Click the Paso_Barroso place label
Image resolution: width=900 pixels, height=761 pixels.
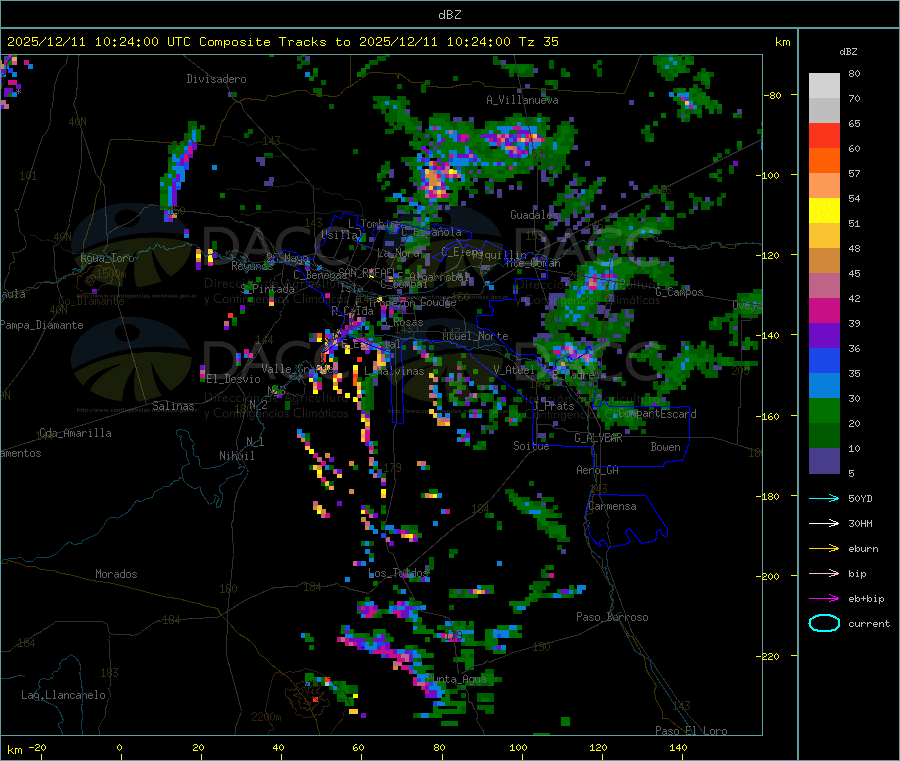click(x=612, y=617)
